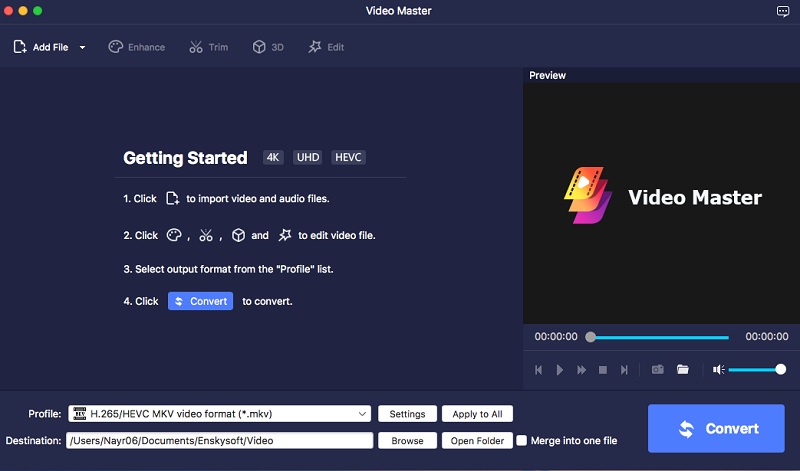Image resolution: width=800 pixels, height=471 pixels.
Task: Take a snapshot with the camera icon
Action: tap(658, 369)
